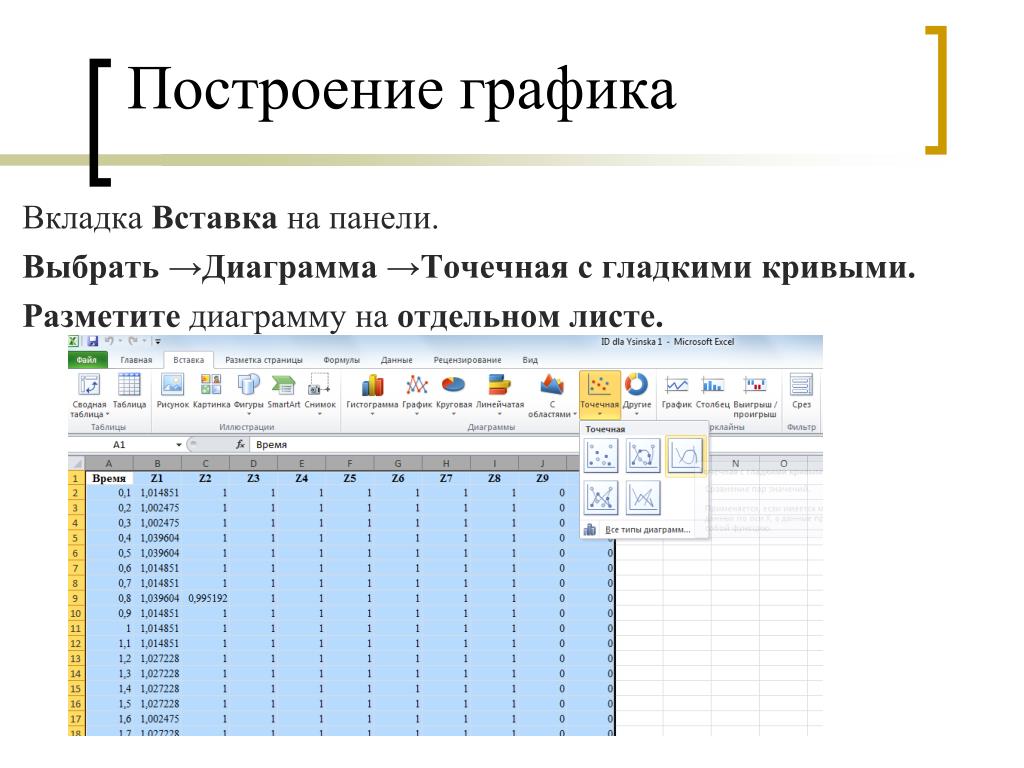
Task: Click the Undo arrow in quick access toolbar
Action: (x=109, y=341)
